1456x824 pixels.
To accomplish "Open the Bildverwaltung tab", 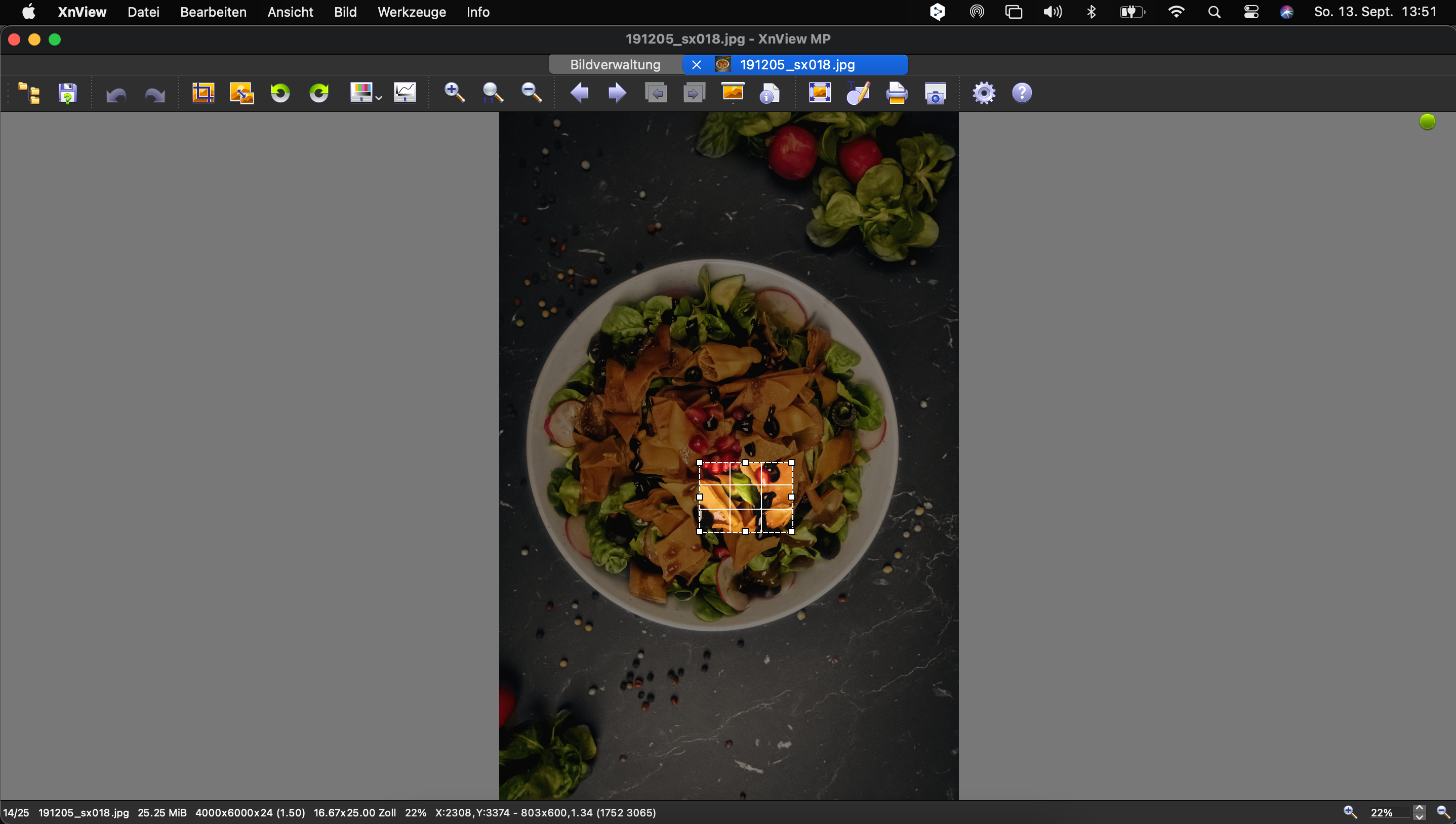I will click(614, 65).
